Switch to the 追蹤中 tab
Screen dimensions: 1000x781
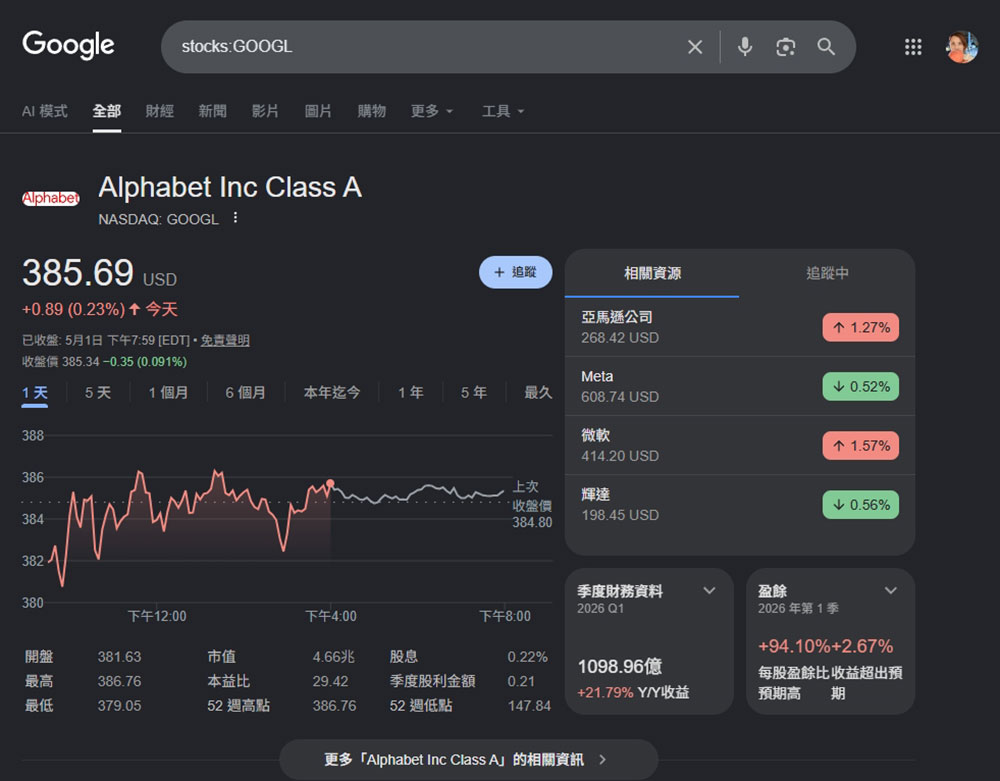click(x=827, y=273)
